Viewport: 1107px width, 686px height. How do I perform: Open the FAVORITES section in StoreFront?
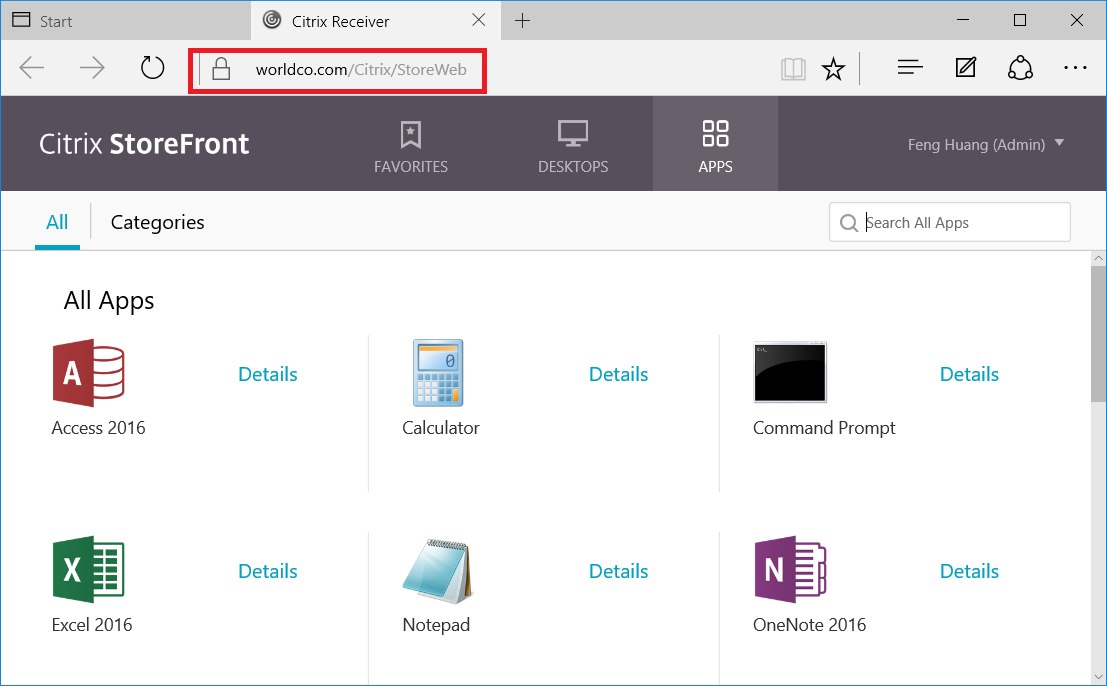point(410,146)
